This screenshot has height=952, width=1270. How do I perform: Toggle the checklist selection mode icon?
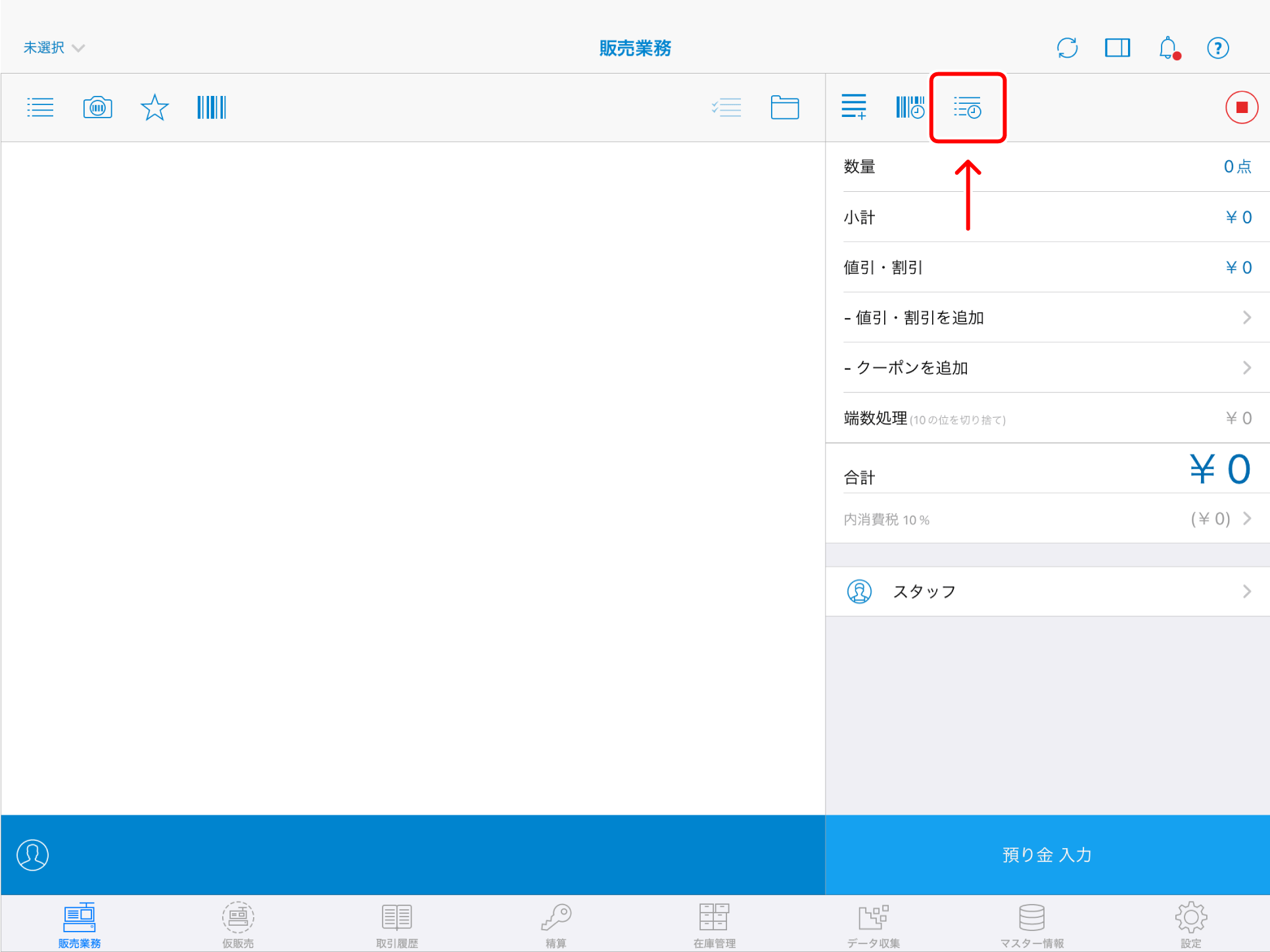click(x=726, y=107)
